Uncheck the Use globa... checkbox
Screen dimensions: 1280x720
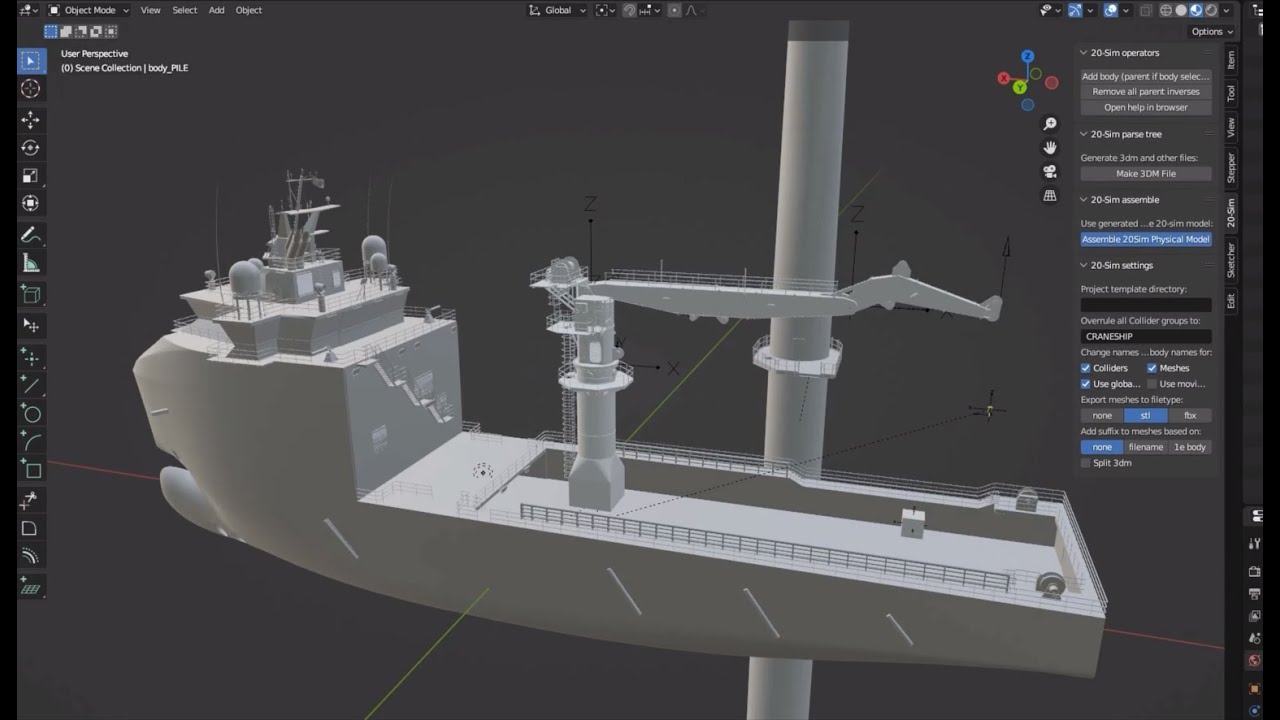[1086, 384]
